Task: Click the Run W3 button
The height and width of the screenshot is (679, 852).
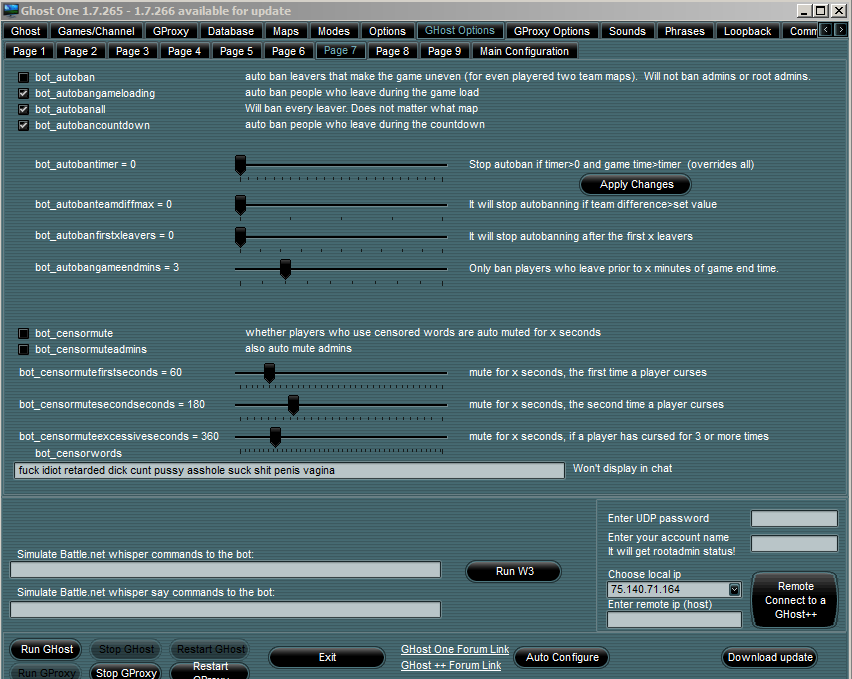Action: [x=514, y=571]
